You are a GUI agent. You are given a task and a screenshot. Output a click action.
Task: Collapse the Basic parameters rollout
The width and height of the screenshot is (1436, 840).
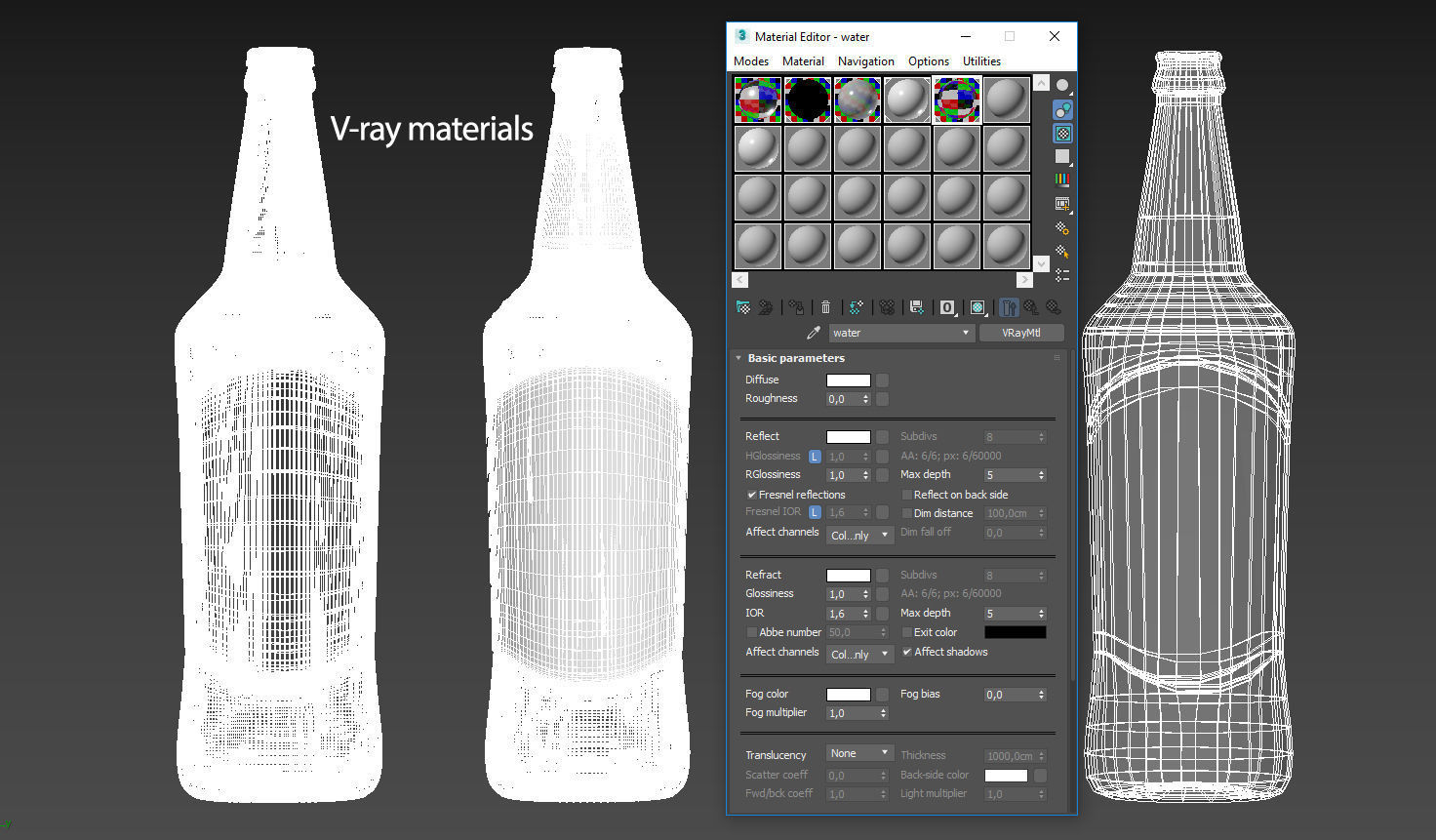(x=738, y=358)
